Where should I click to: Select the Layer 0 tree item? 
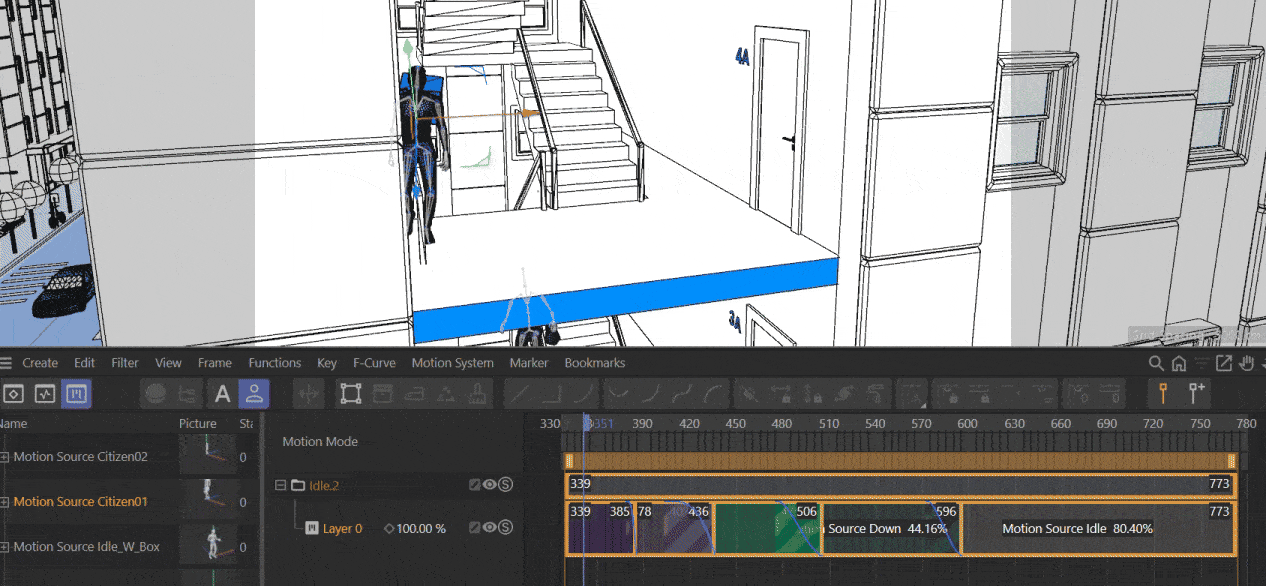[x=343, y=528]
